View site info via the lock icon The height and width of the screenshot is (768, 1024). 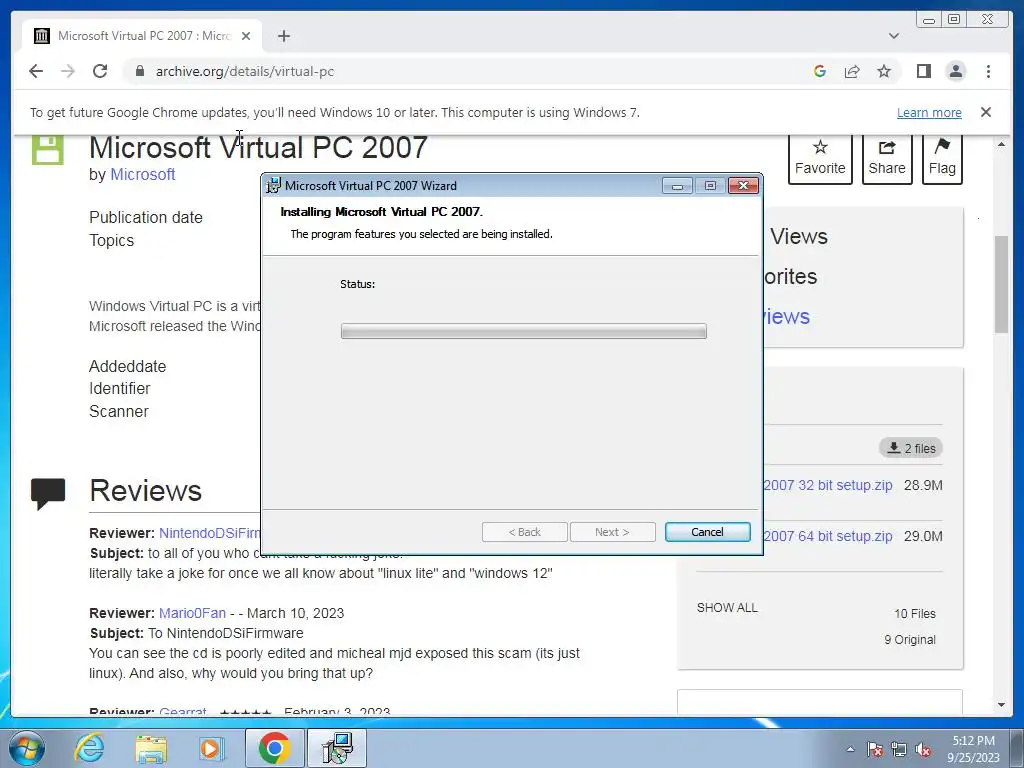[x=139, y=71]
